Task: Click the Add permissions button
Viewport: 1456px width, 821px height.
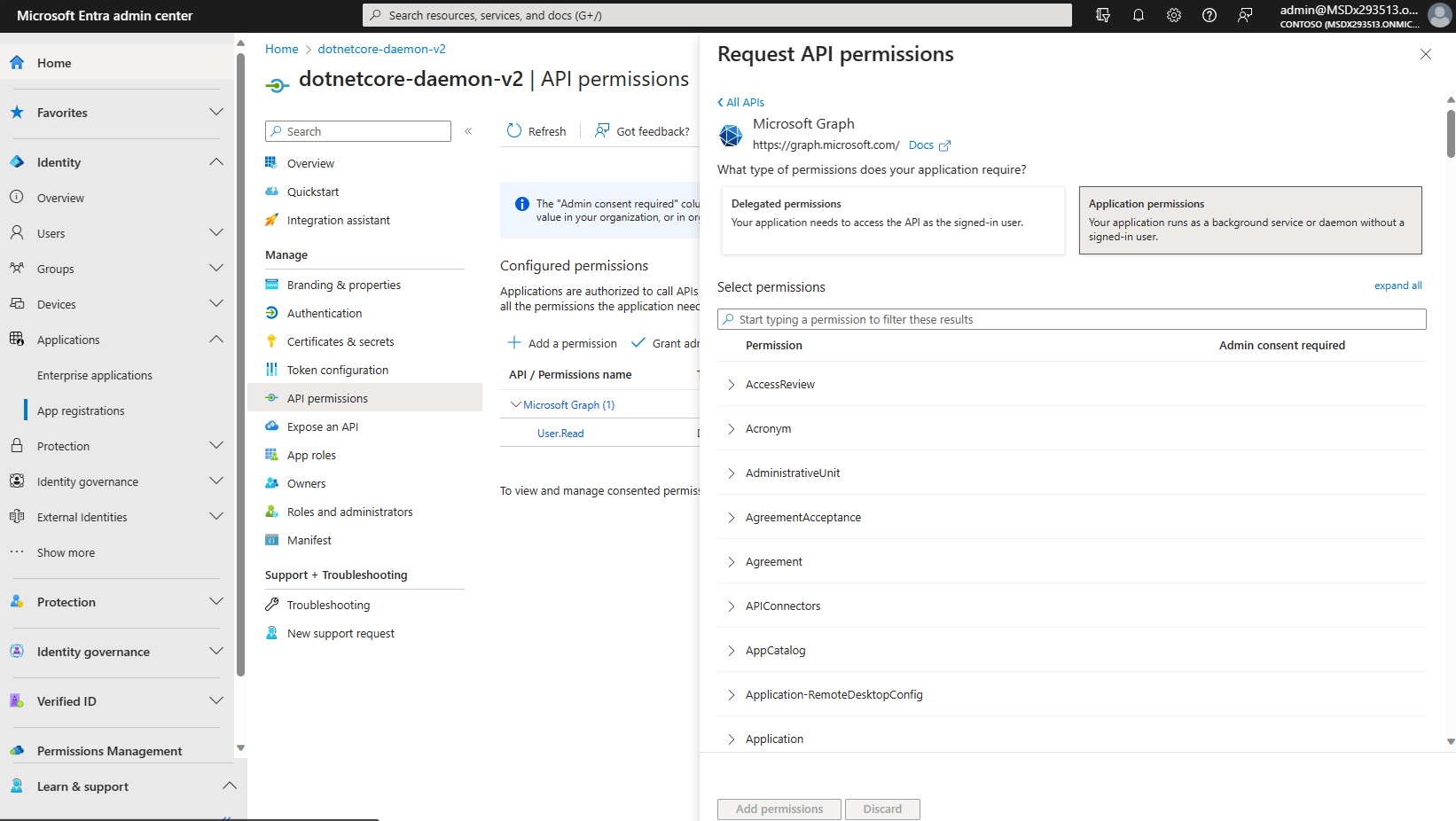Action: click(x=779, y=809)
